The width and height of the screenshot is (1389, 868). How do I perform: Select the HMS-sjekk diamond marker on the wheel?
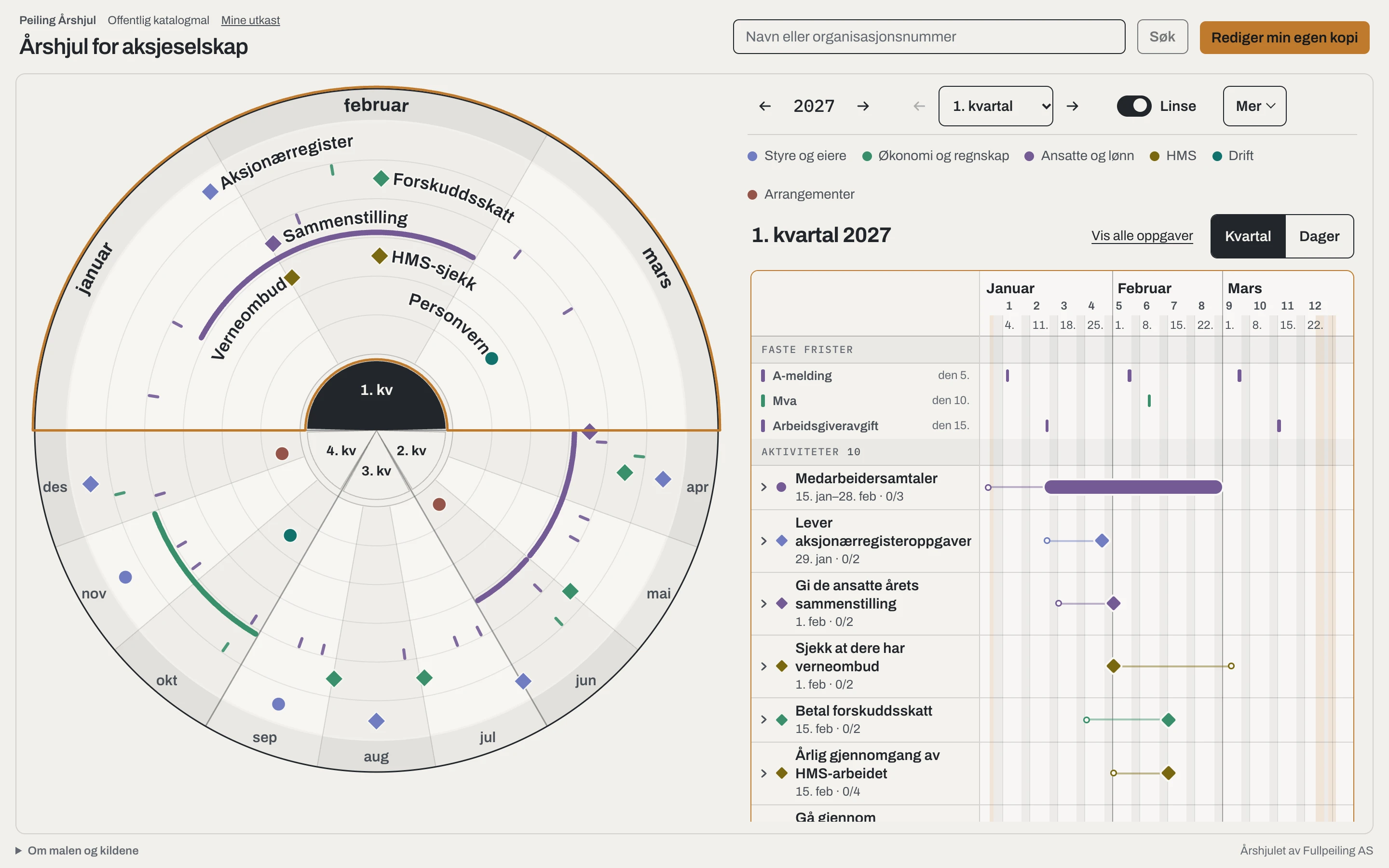tap(380, 256)
